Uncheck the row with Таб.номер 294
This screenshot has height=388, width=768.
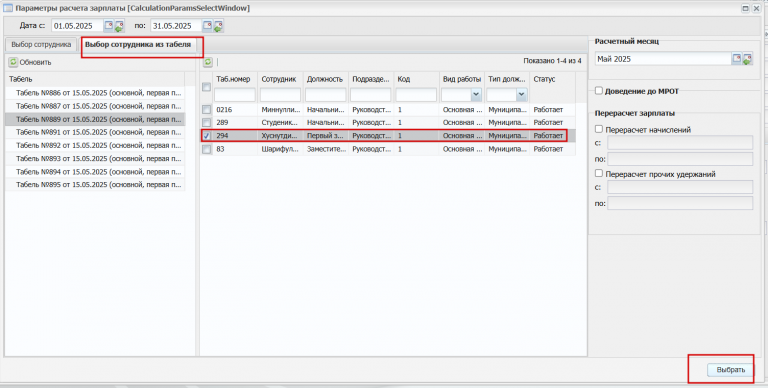pyautogui.click(x=207, y=136)
